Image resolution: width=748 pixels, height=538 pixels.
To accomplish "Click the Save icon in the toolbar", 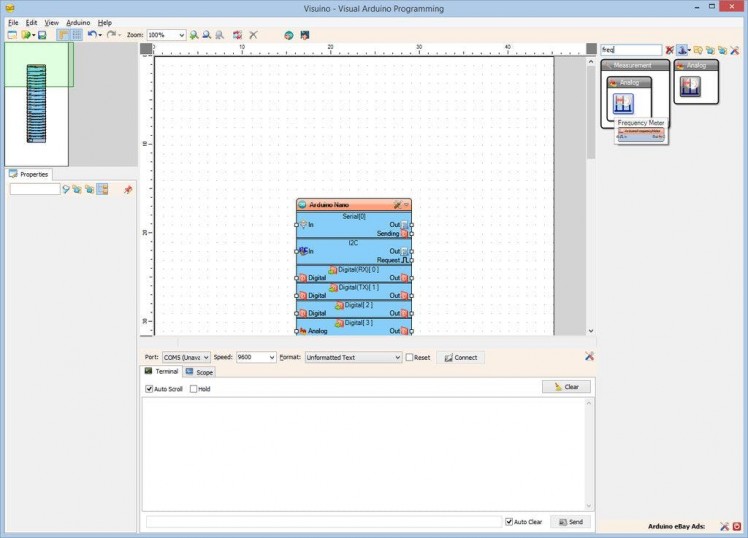I will 42,35.
